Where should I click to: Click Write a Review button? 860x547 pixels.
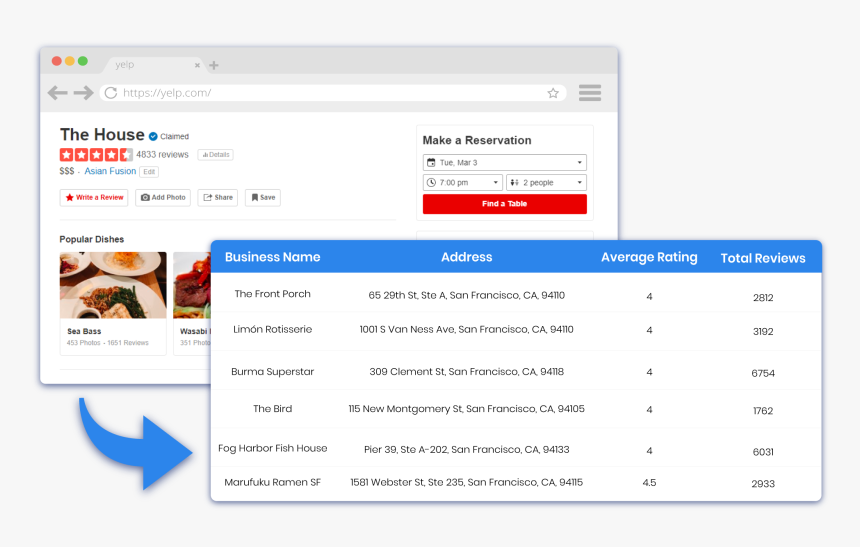[94, 198]
